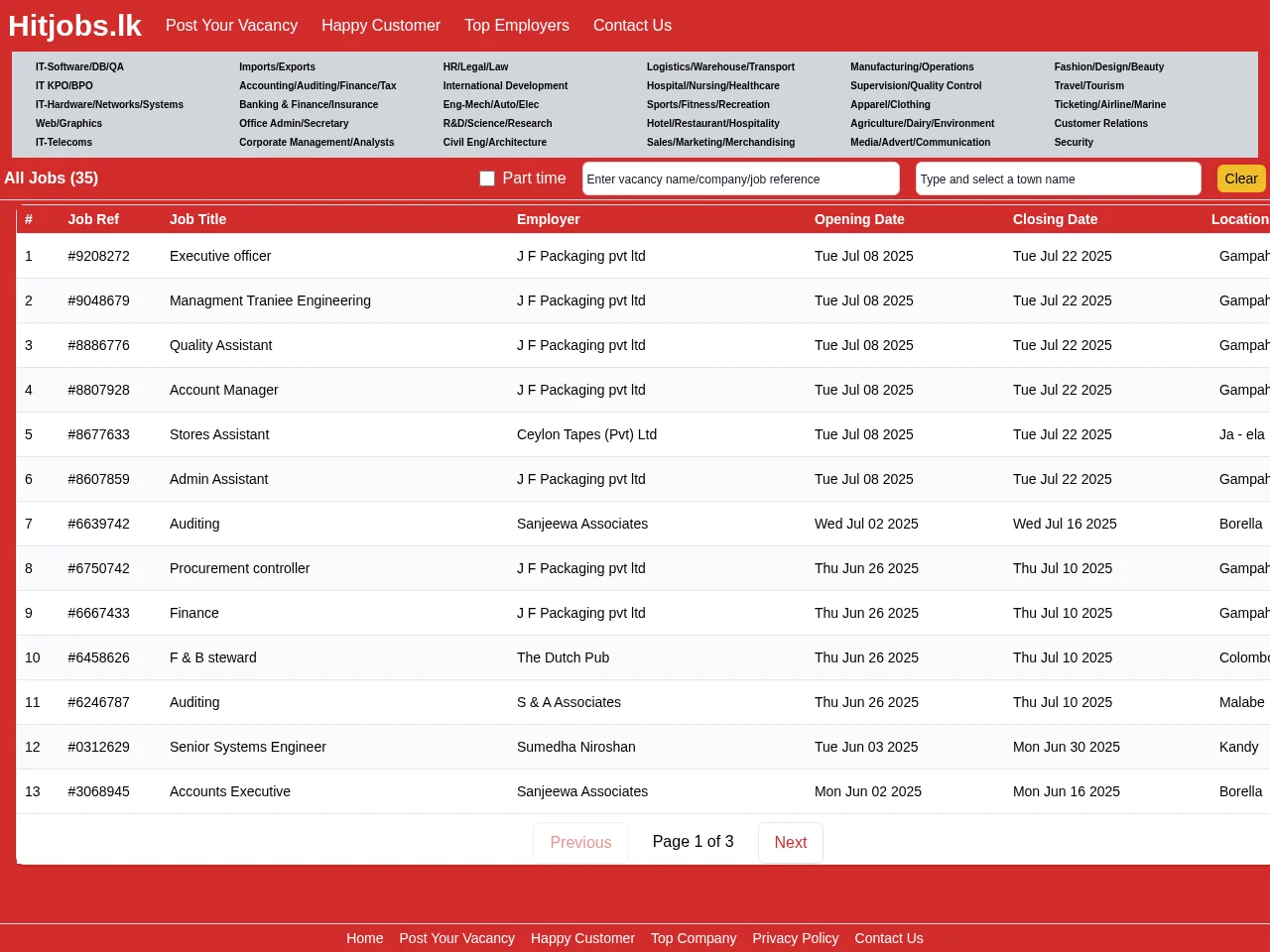Click the Hitjobs.lk logo

click(74, 25)
